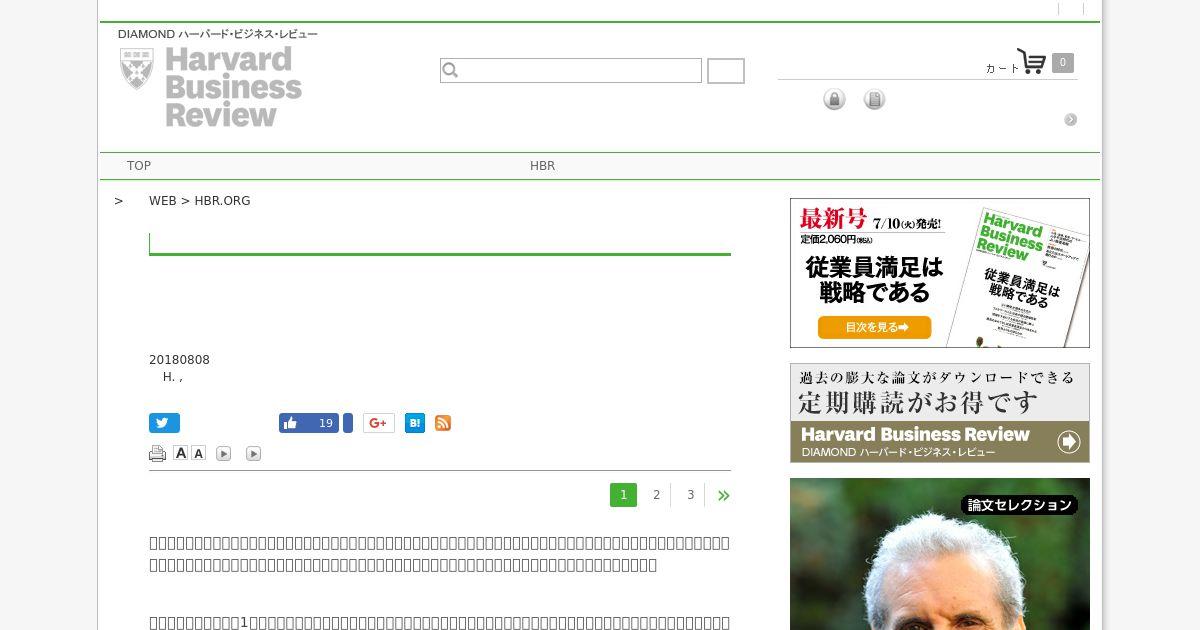Open the 定期購読がお得です subscription banner
Viewport: 1200px width, 630px height.
940,413
